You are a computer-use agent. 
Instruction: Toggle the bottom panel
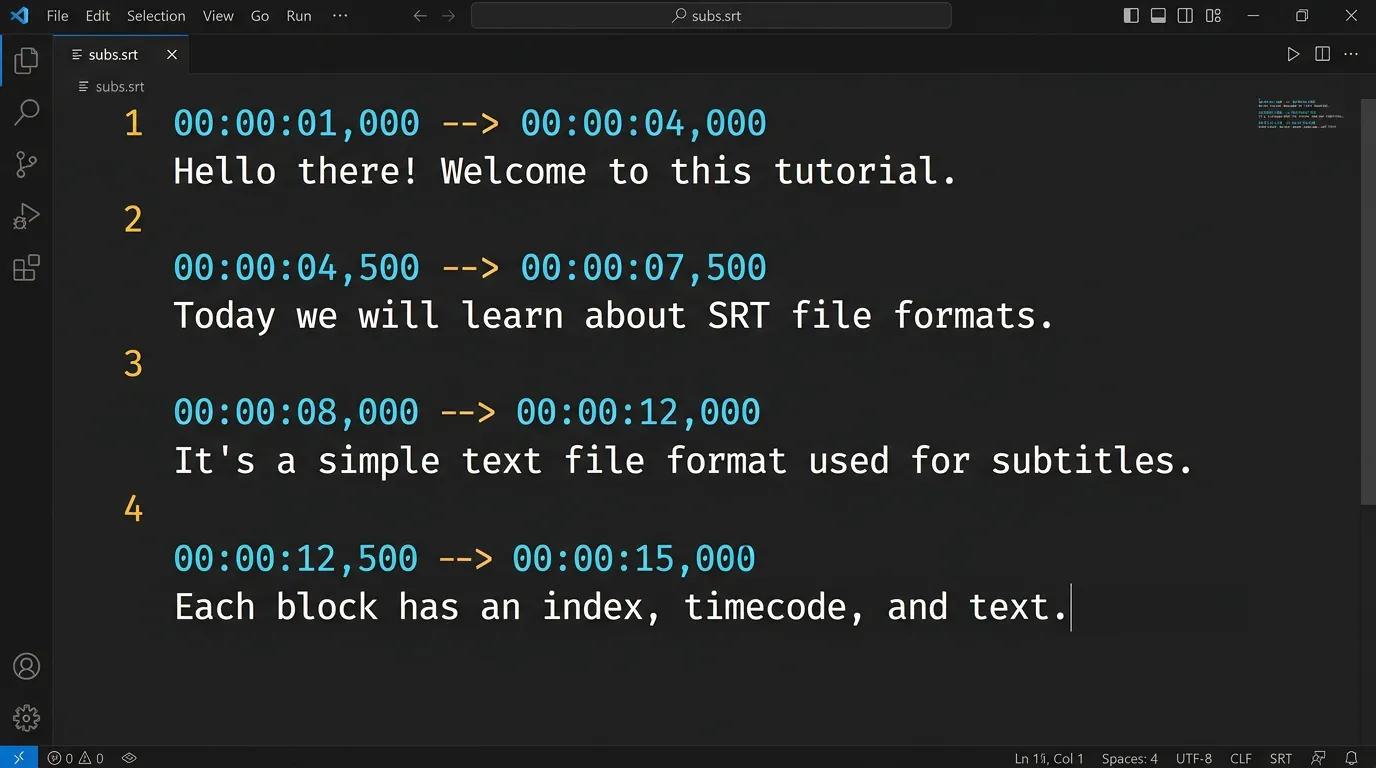[x=1158, y=15]
